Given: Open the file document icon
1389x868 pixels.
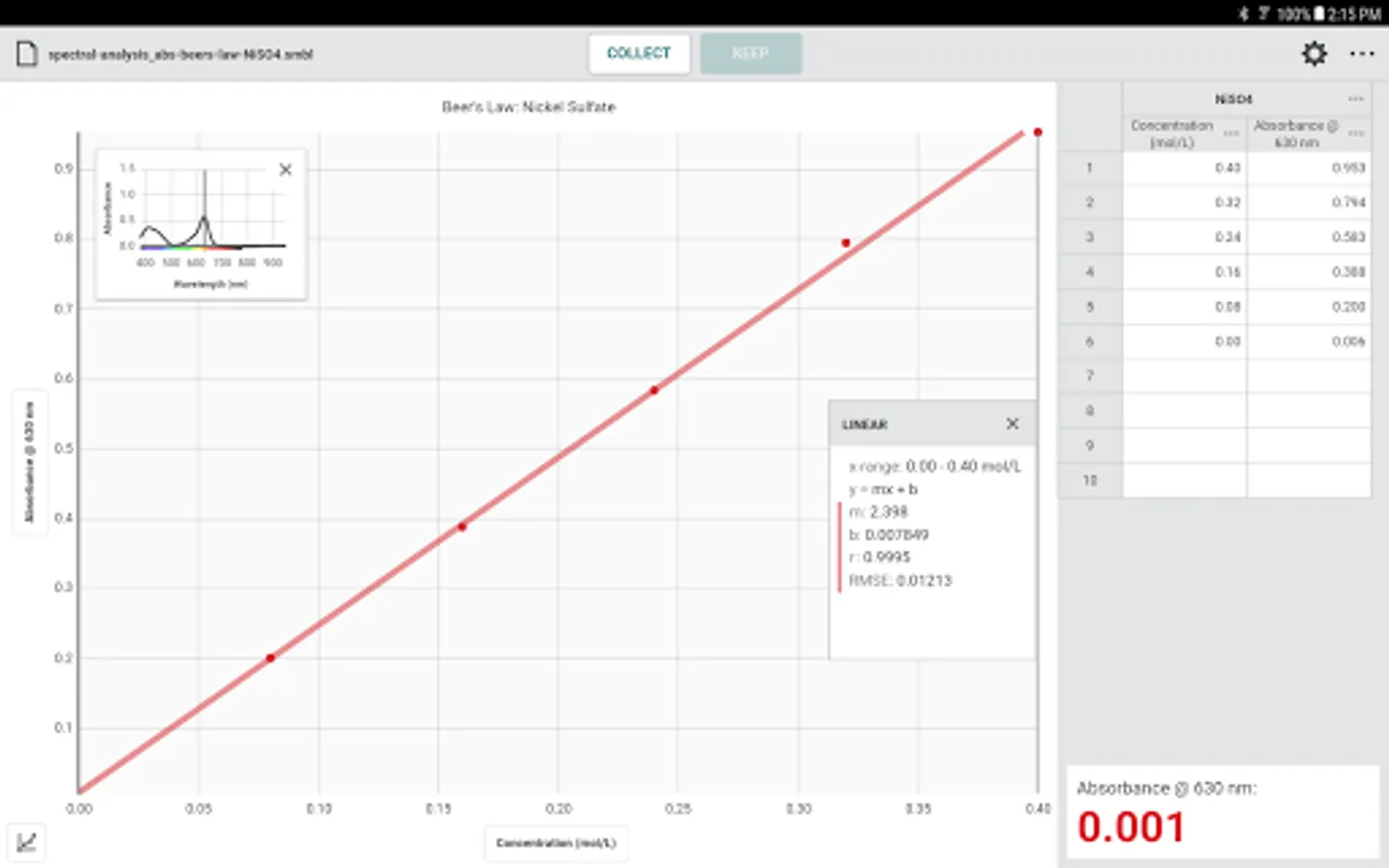Looking at the screenshot, I should click(27, 54).
